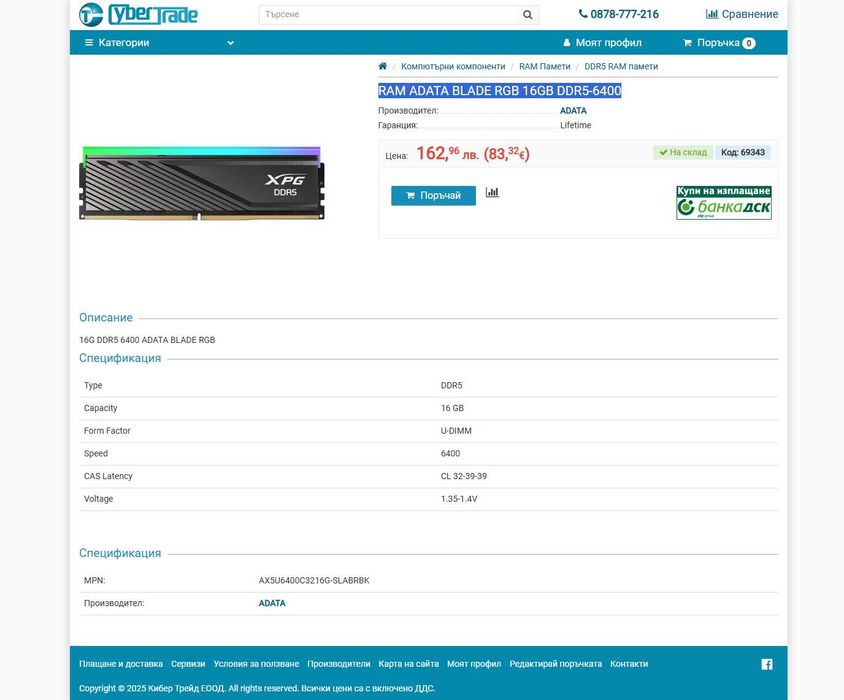844x700 pixels.
Task: Open the ADATA link in MPN table
Action: (x=272, y=603)
